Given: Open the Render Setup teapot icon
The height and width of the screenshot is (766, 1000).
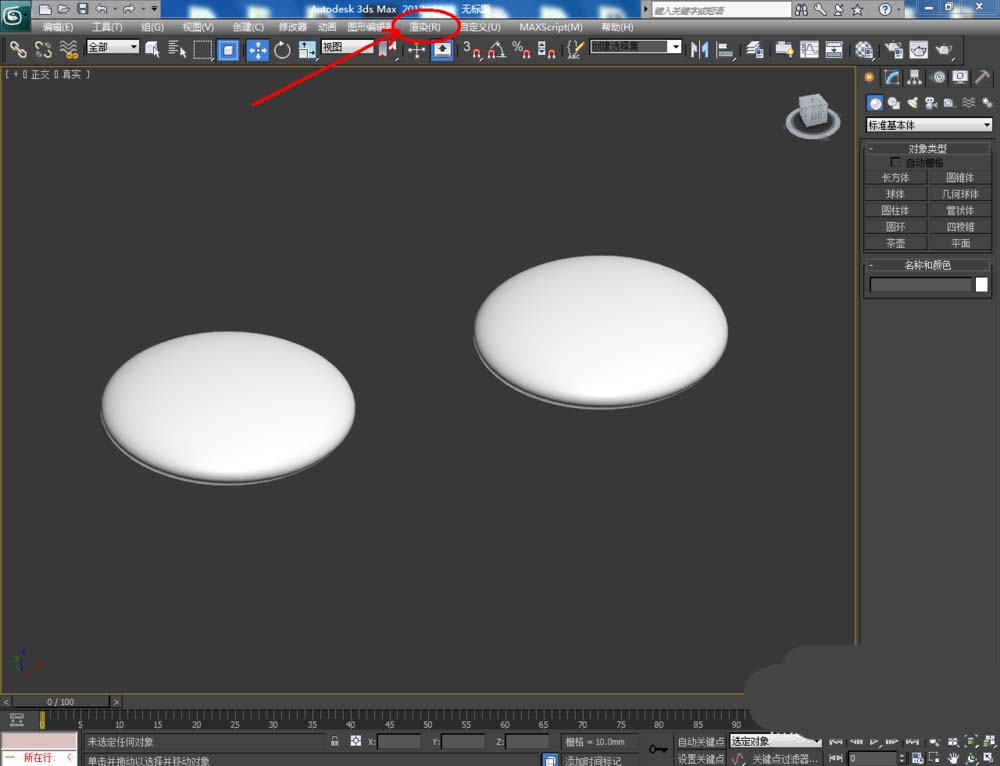Looking at the screenshot, I should (893, 50).
